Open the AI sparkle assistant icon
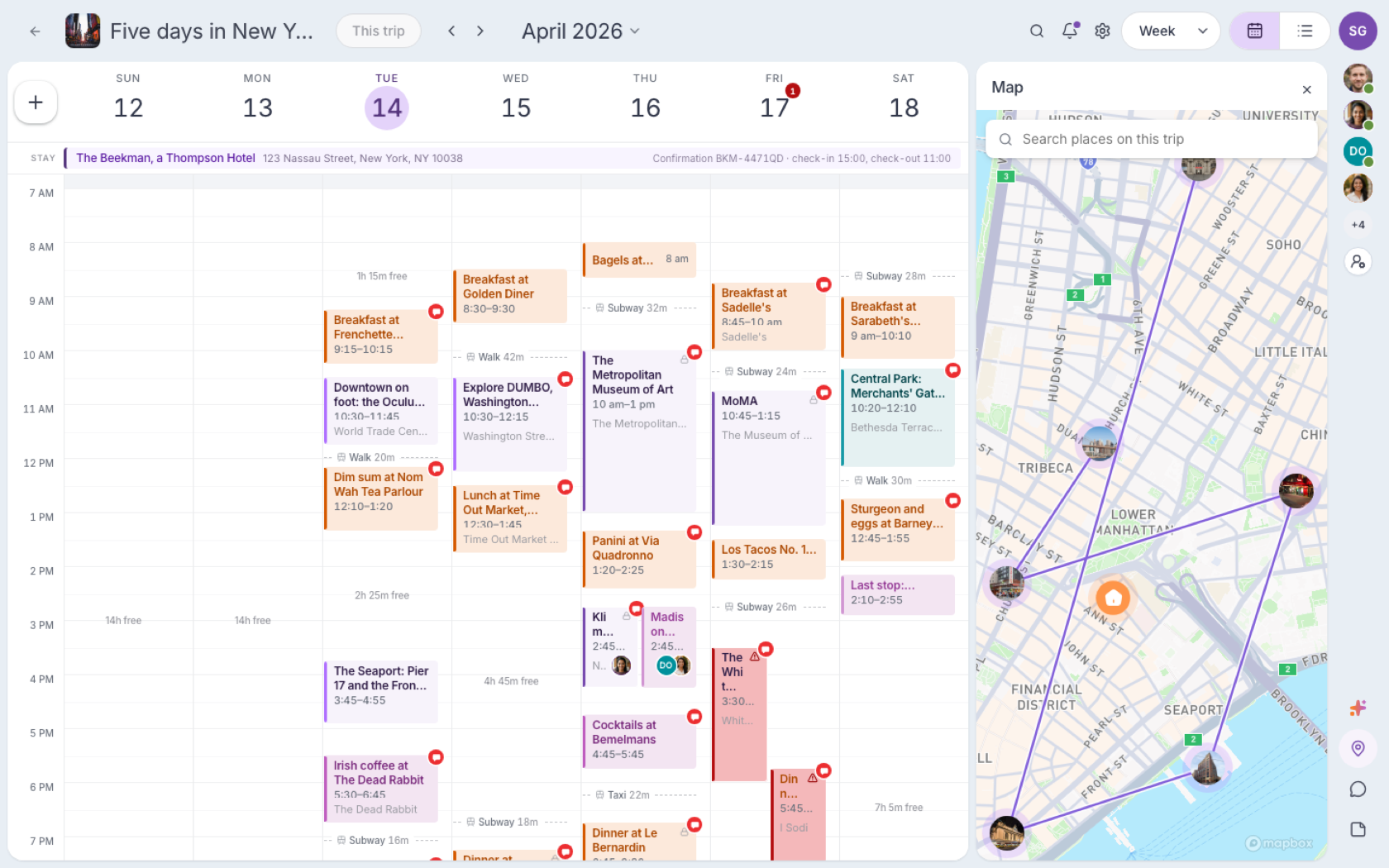 (x=1358, y=708)
